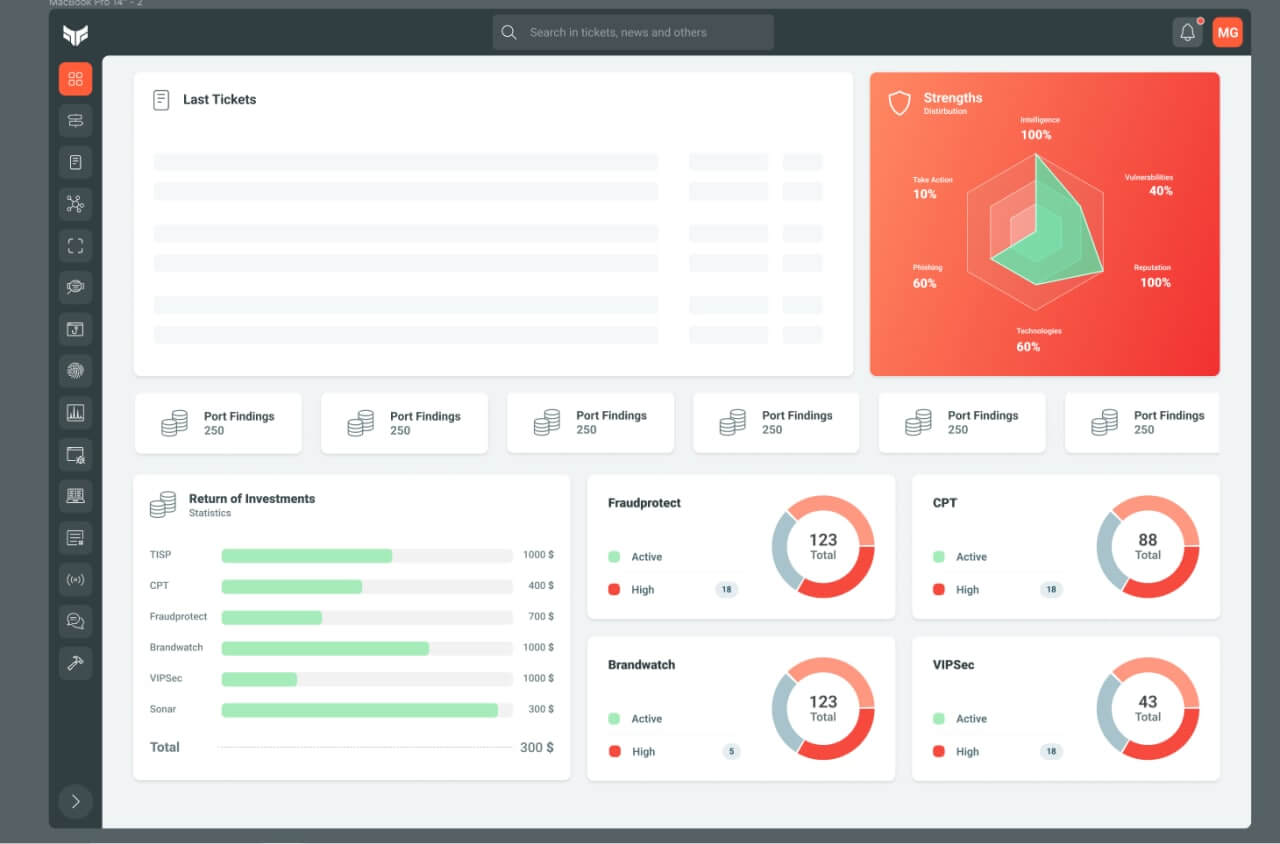Viewport: 1280px width, 844px height.
Task: Select the broadcast signal icon in sidebar
Action: (x=75, y=579)
